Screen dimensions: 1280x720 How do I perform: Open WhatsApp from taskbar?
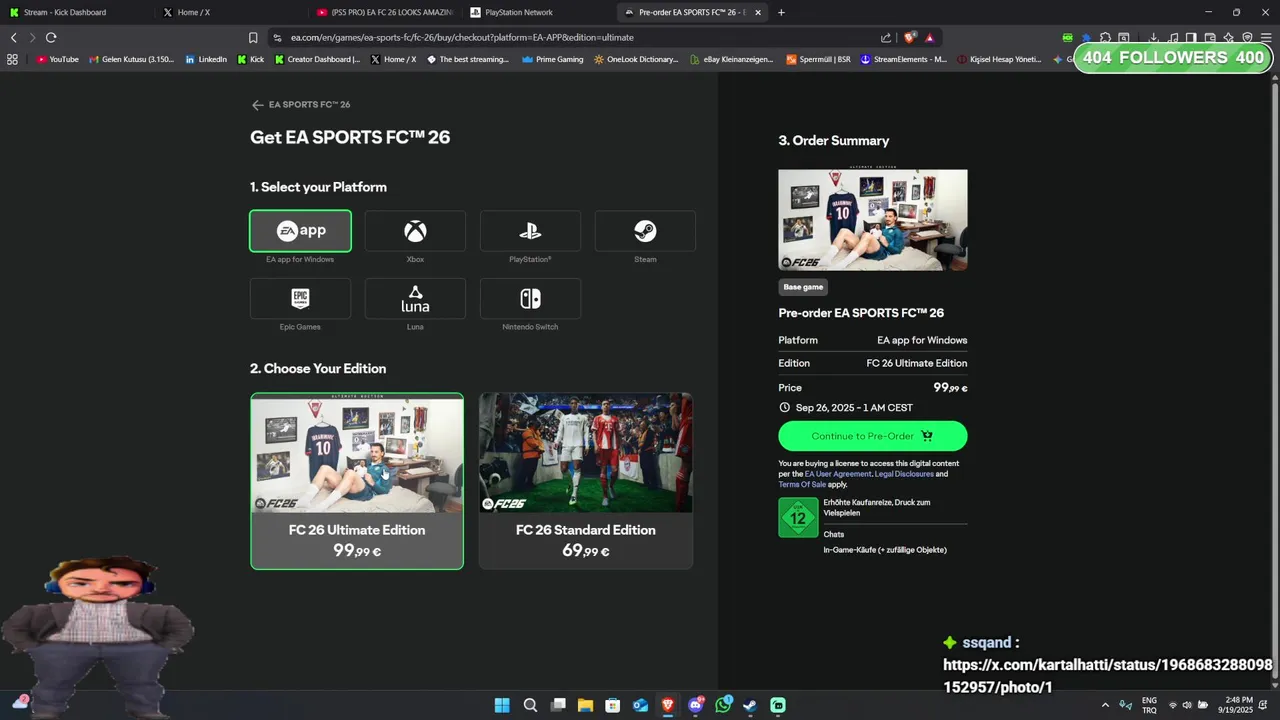(x=723, y=705)
